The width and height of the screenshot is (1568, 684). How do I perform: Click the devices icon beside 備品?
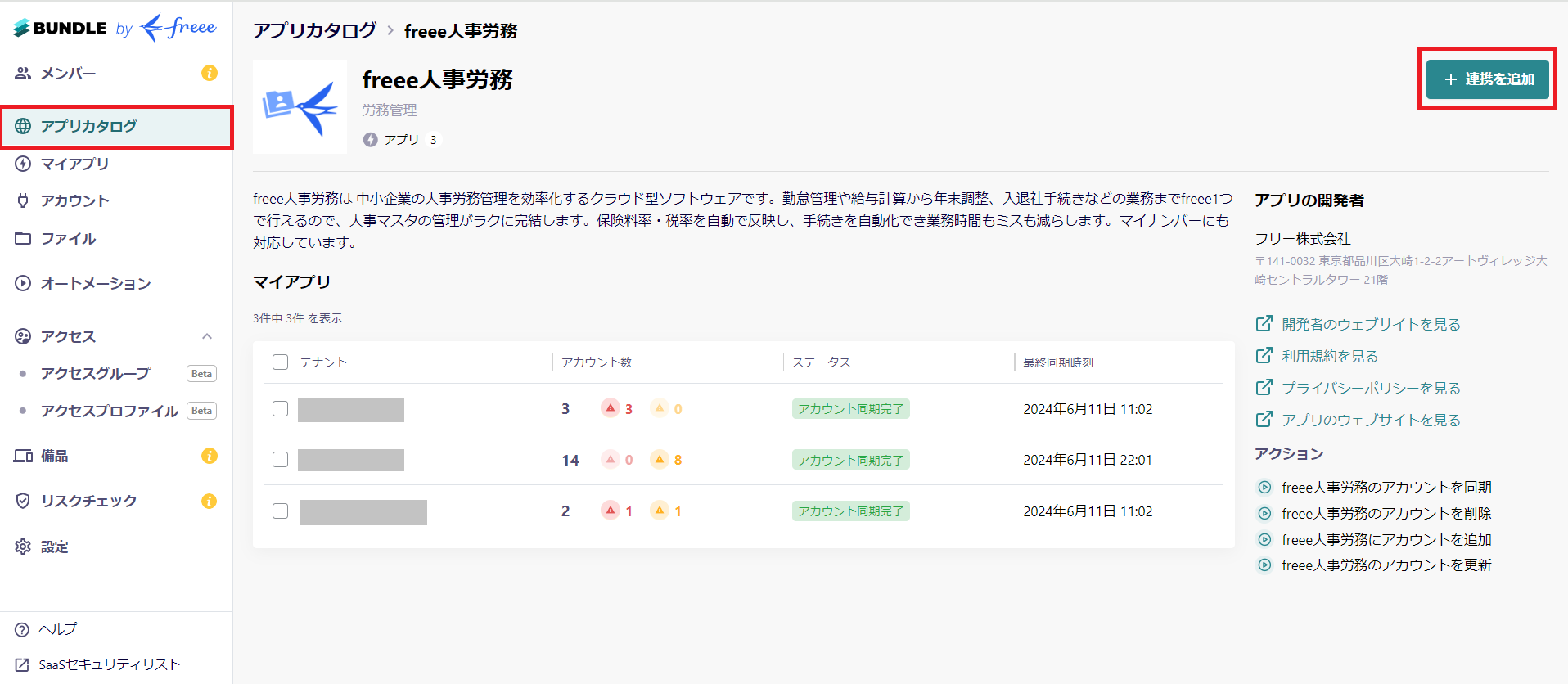tap(23, 456)
